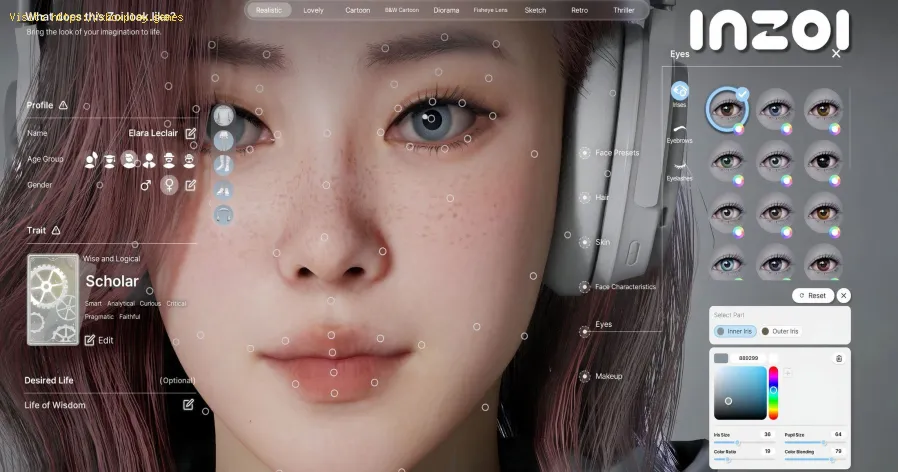898x472 pixels.
Task: Open the Eyelashes sub-category icon
Action: click(x=680, y=166)
